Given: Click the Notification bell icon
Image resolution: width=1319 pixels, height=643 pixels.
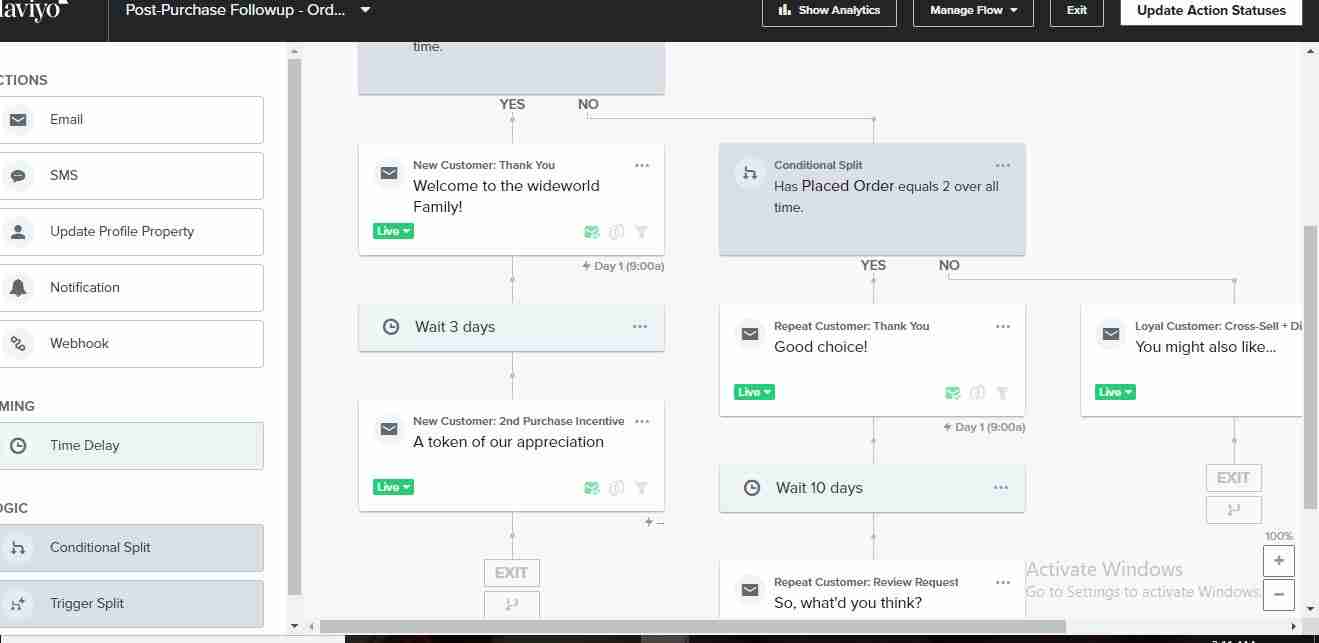Looking at the screenshot, I should [x=18, y=288].
